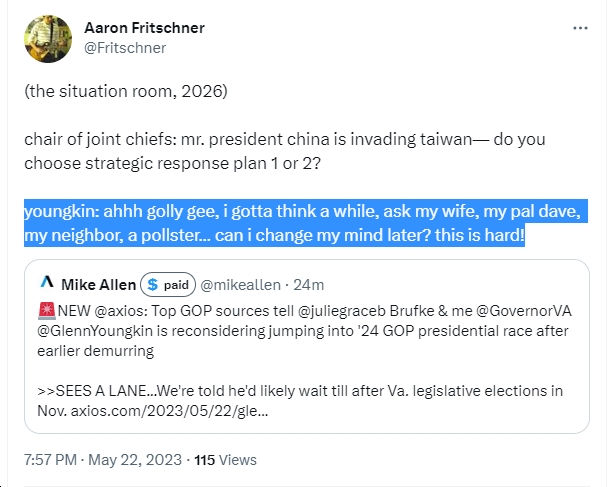Click Aaron Fritschner's profile avatar

[x=48, y=39]
